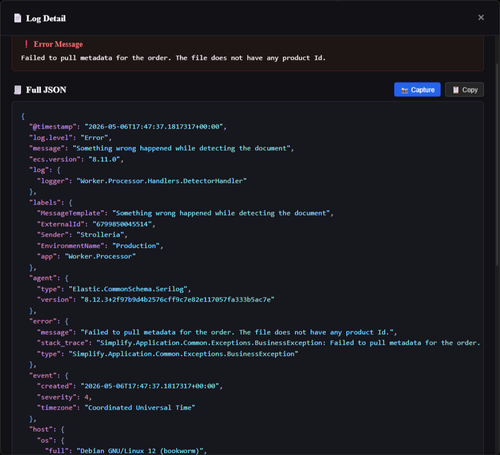Click the logger value DetectorHandler
This screenshot has height=455, width=500.
point(162,181)
